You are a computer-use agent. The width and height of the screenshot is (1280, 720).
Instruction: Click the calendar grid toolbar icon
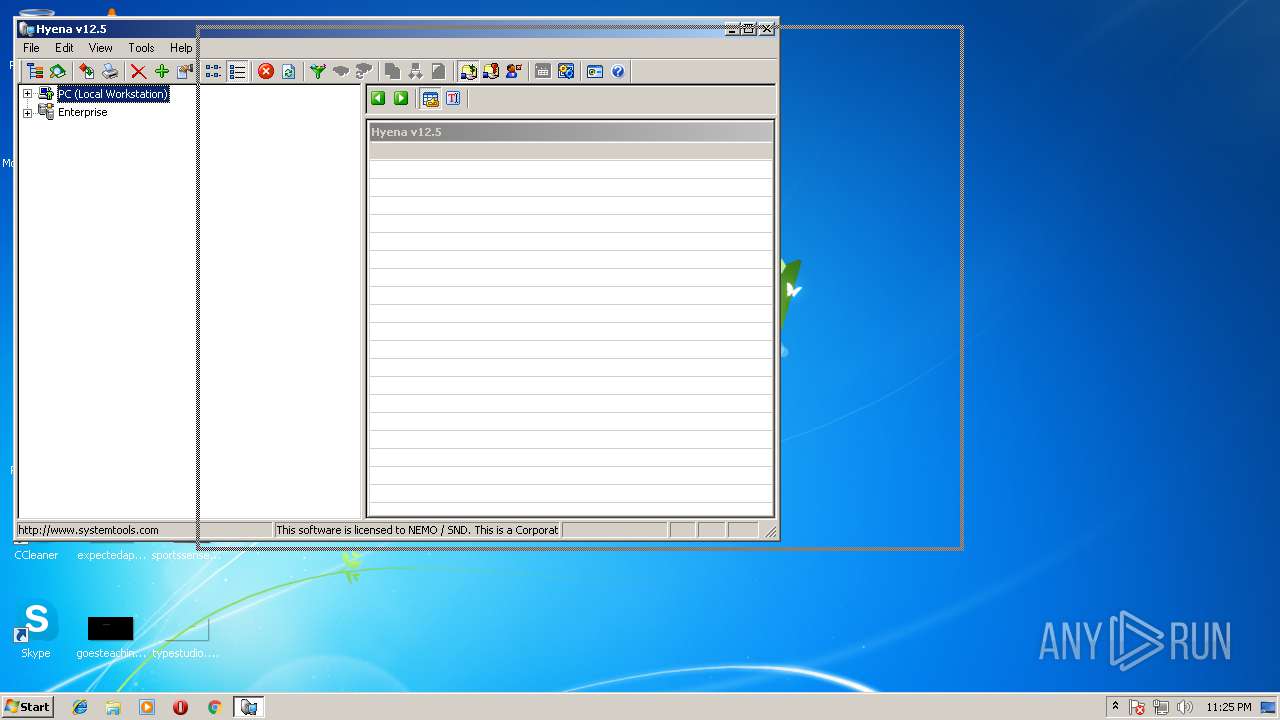point(543,71)
